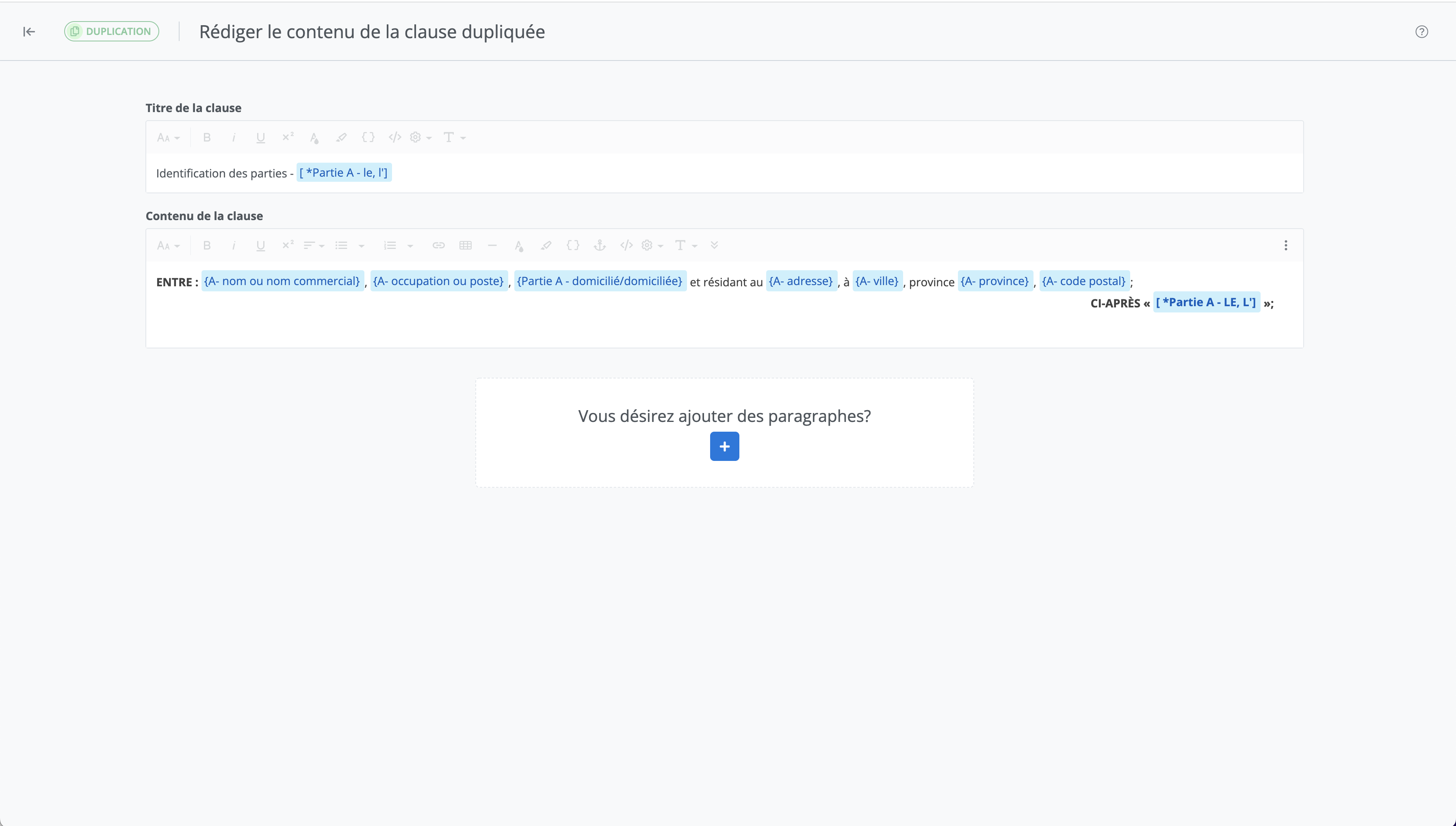Insert a table in the clause content
This screenshot has width=1456, height=826.
tap(465, 246)
